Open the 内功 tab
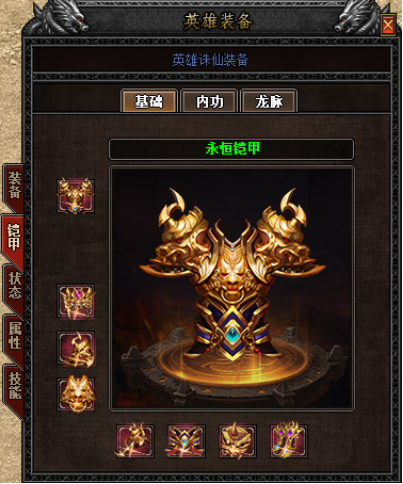 pos(209,101)
